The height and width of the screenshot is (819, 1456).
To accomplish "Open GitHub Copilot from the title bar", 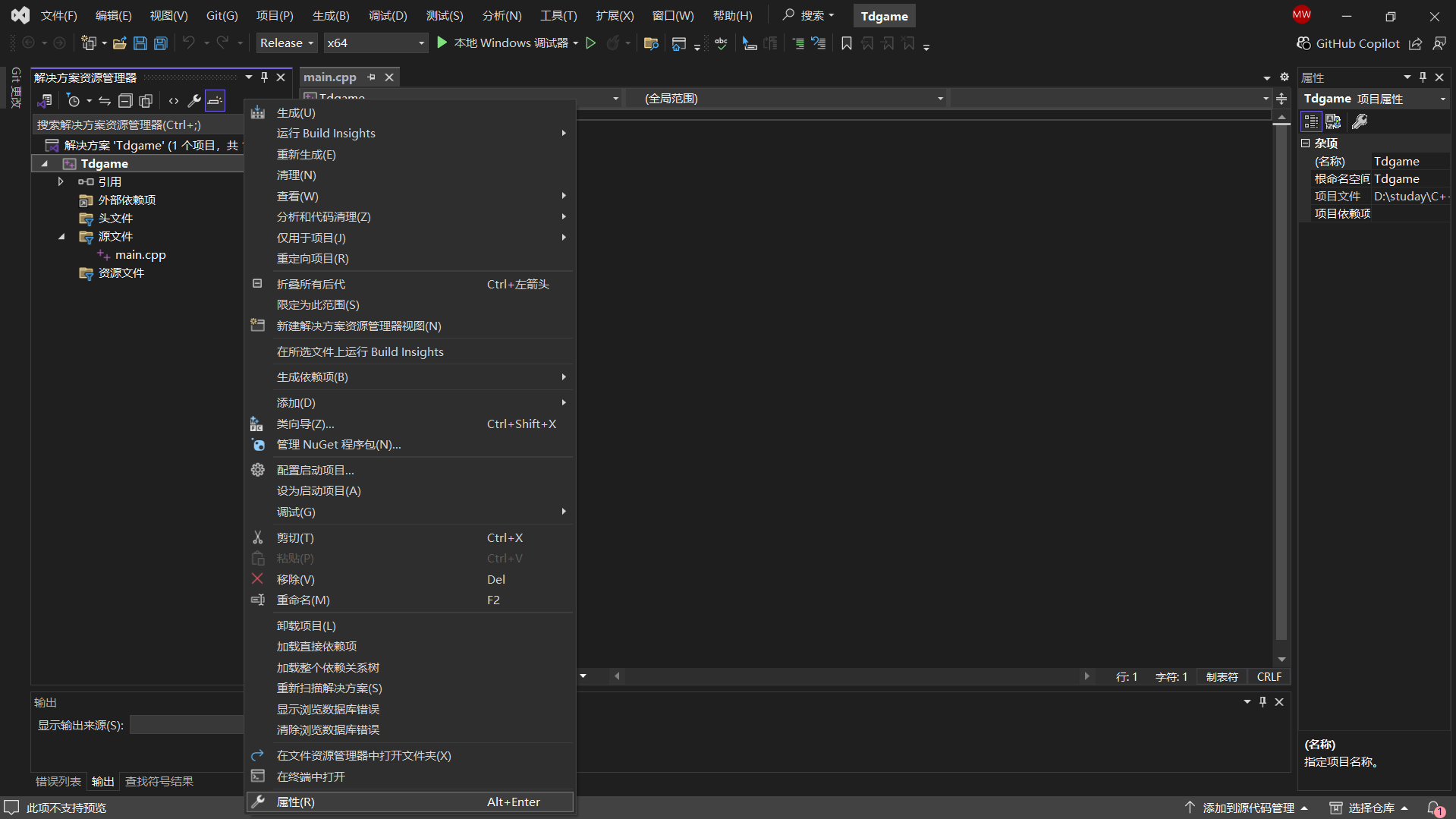I will [x=1348, y=43].
